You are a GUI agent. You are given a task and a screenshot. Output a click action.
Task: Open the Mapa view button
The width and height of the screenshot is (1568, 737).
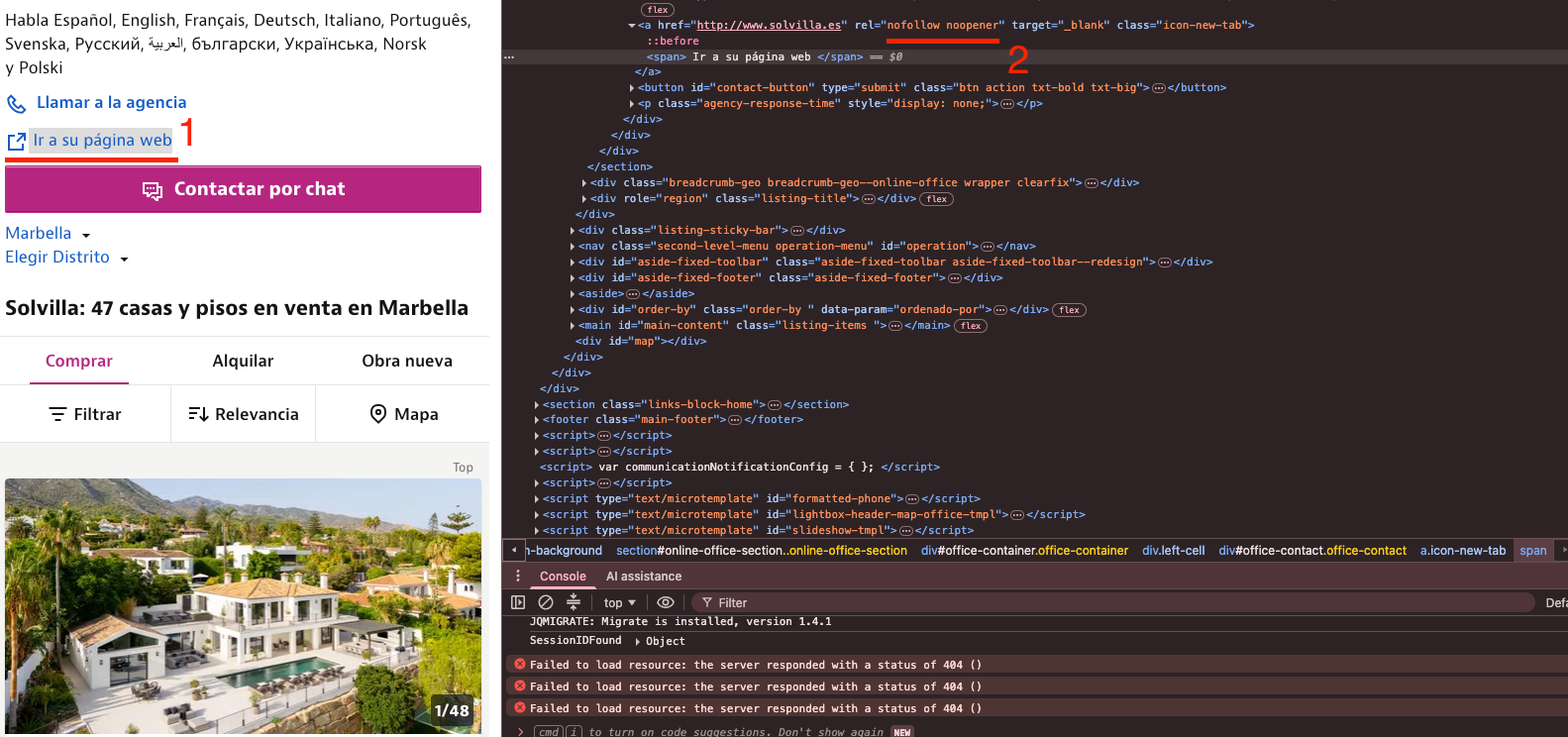[403, 414]
